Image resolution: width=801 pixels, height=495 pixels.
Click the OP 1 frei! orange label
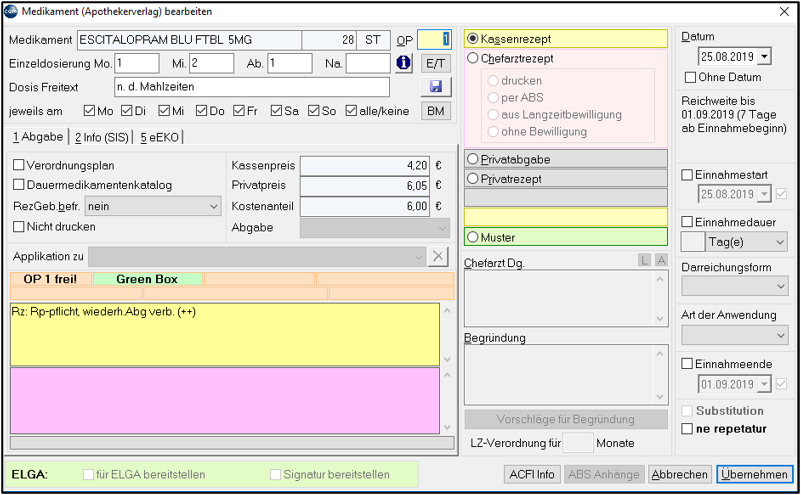51,279
